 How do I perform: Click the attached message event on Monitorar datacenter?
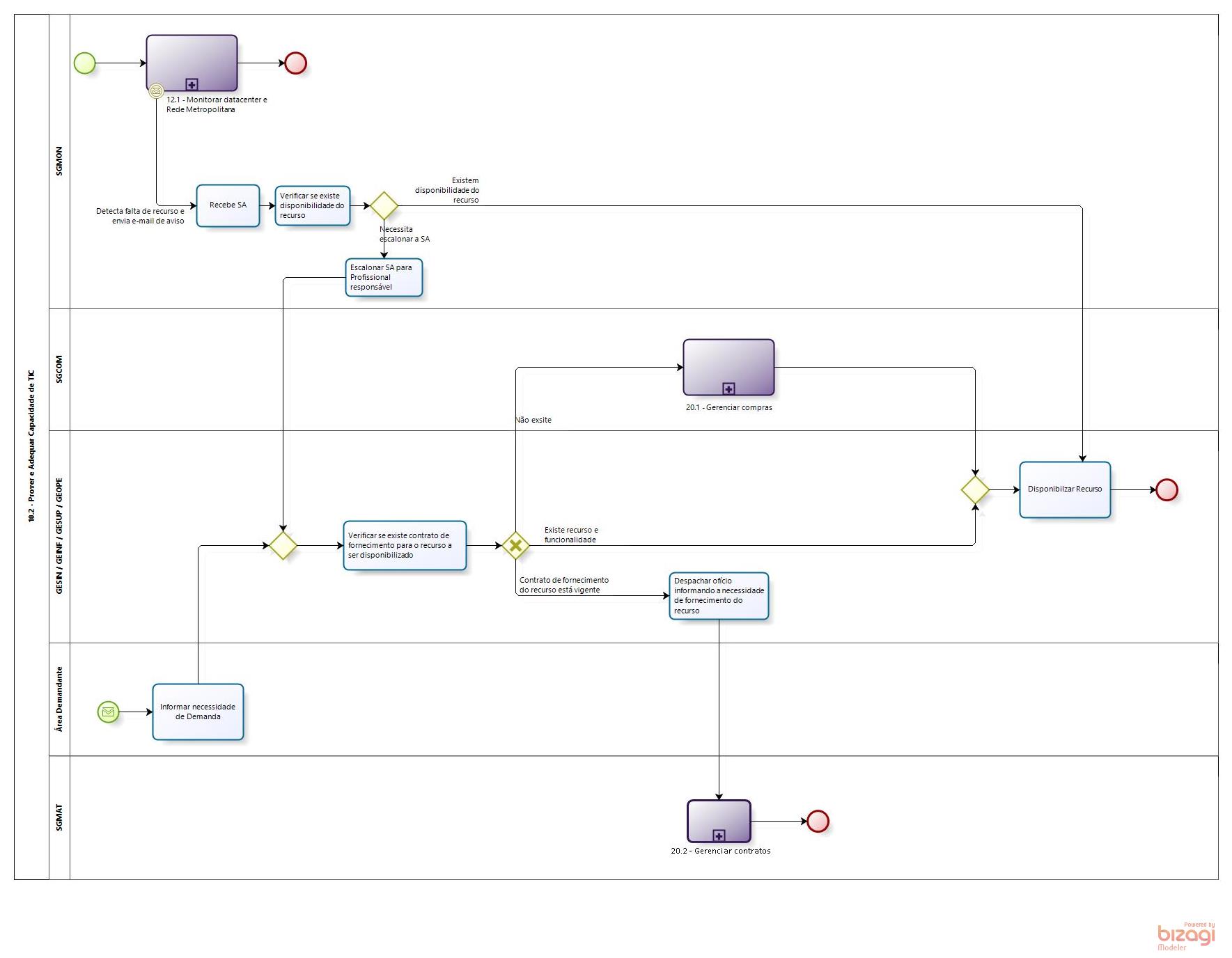(157, 91)
